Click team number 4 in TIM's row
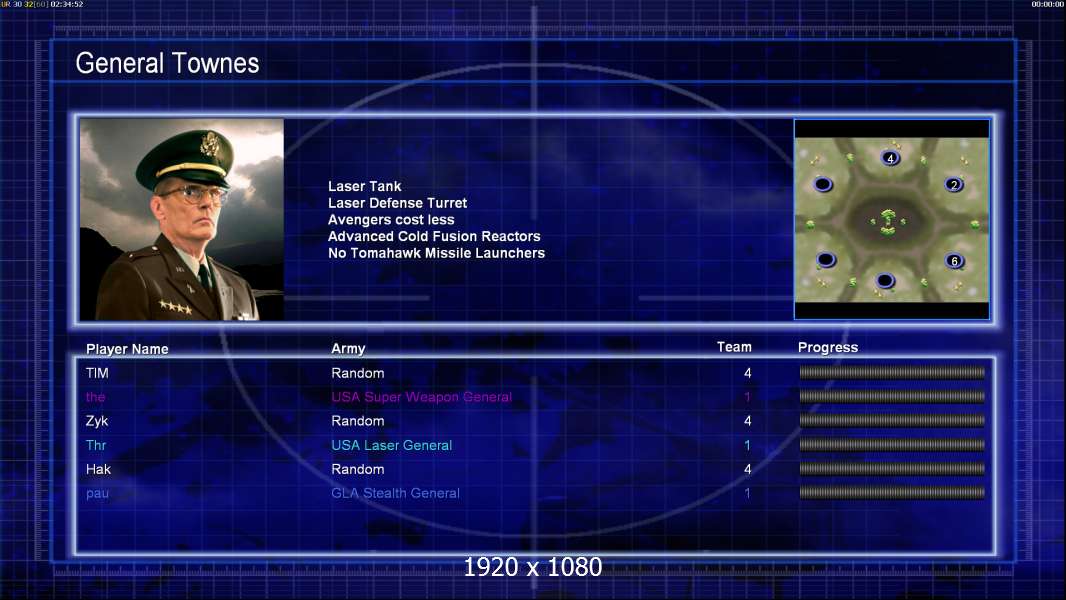Viewport: 1066px width, 600px height. [x=748, y=373]
